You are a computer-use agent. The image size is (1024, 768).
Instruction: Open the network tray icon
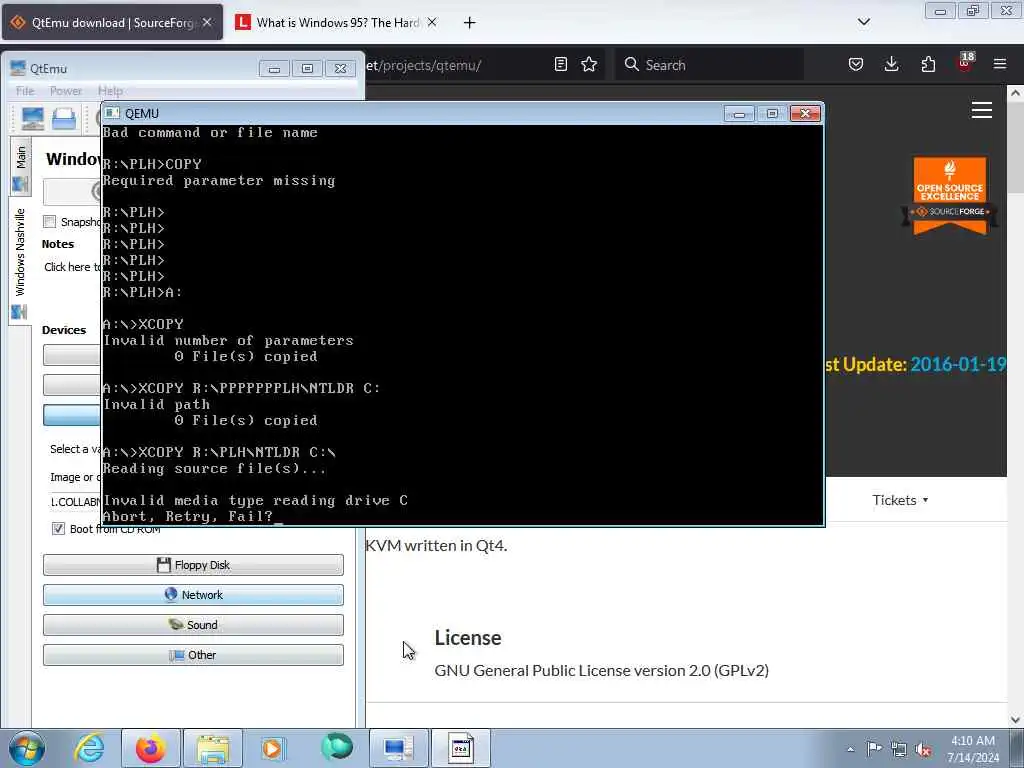click(899, 749)
